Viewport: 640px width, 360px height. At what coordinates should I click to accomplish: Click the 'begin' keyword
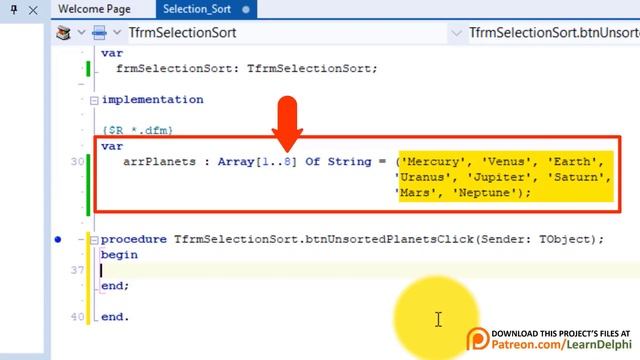pos(119,255)
